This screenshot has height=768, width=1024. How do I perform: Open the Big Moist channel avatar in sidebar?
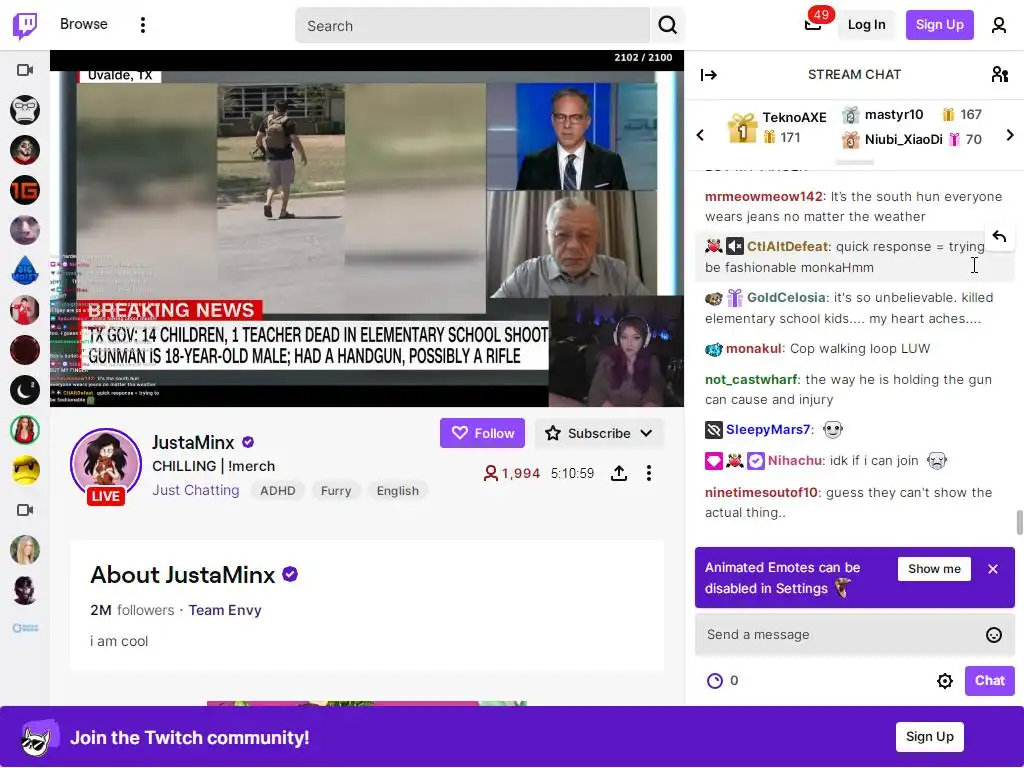(x=25, y=270)
